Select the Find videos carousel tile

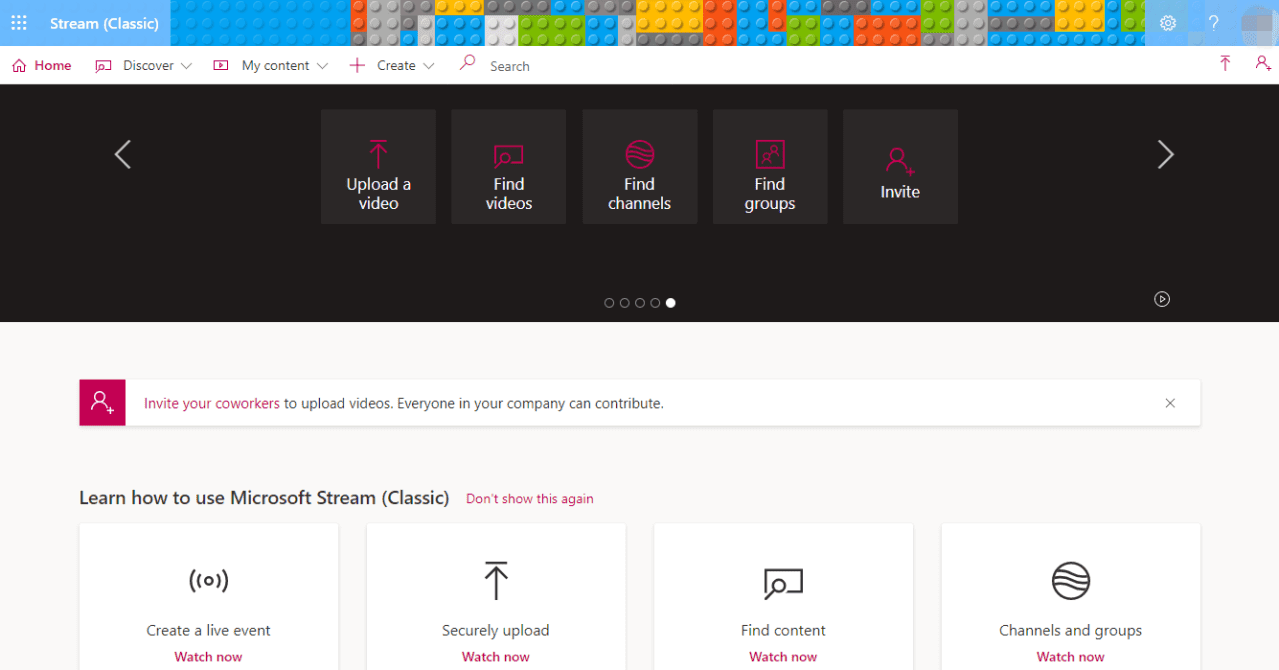(508, 166)
